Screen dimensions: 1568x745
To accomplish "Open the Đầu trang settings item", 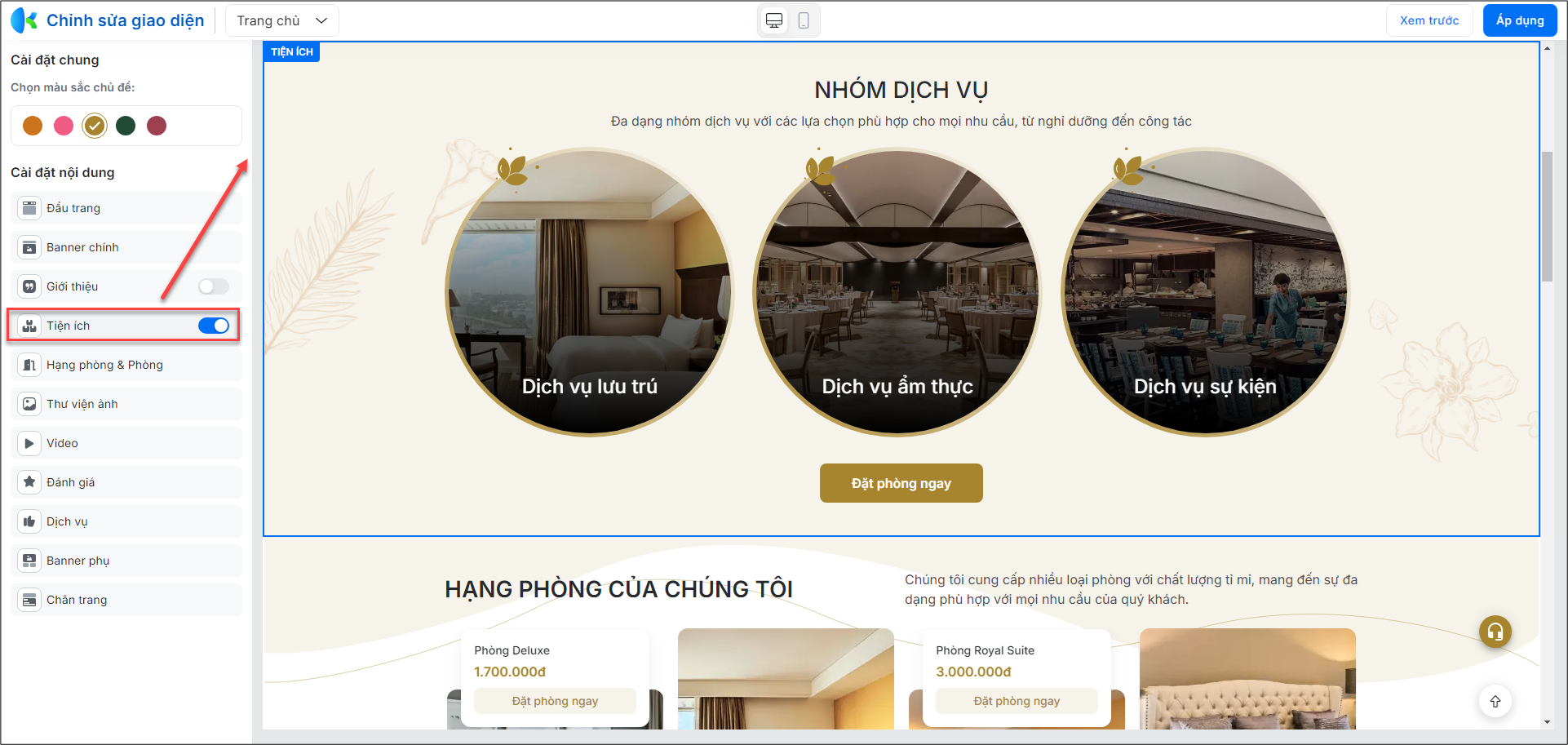I will (126, 208).
